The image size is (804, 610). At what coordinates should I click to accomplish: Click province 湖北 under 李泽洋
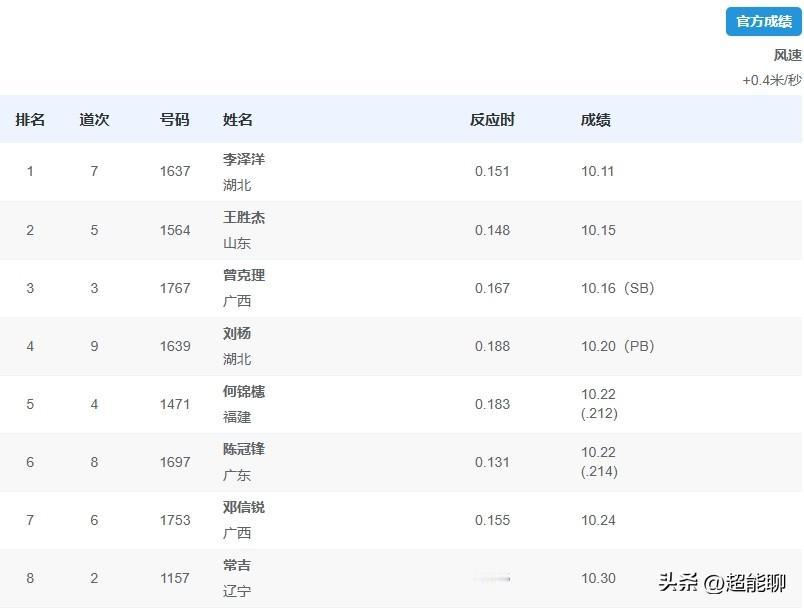pos(237,185)
